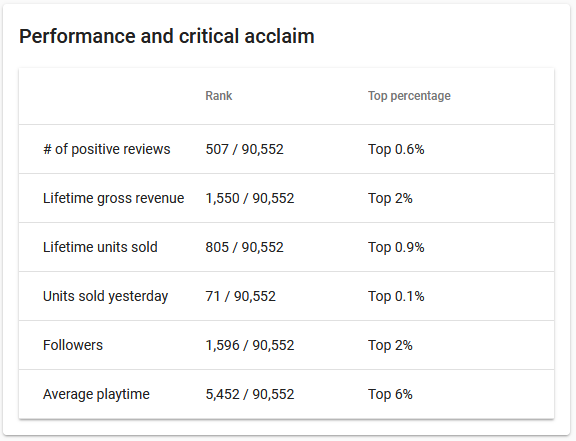Click the 1,596 / 90,552 rank value
The image size is (576, 441).
click(250, 345)
